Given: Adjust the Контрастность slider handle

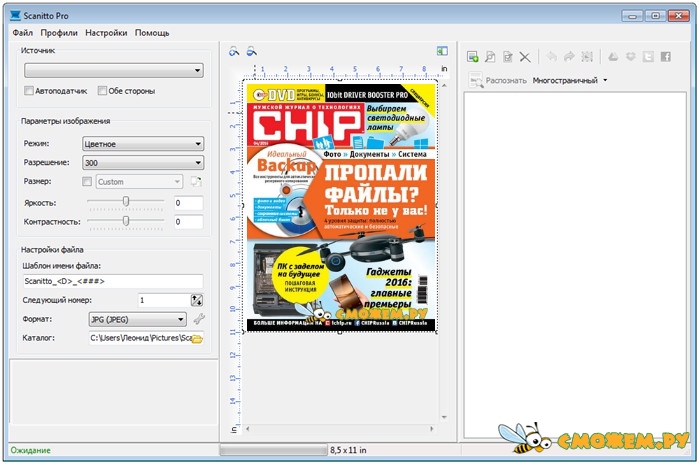Looking at the screenshot, I should (126, 220).
